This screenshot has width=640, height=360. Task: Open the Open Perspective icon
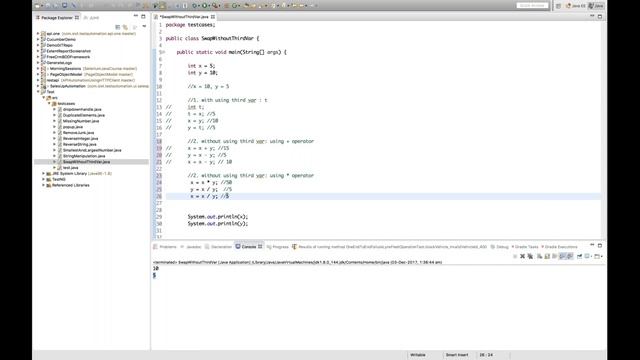pyautogui.click(x=558, y=6)
